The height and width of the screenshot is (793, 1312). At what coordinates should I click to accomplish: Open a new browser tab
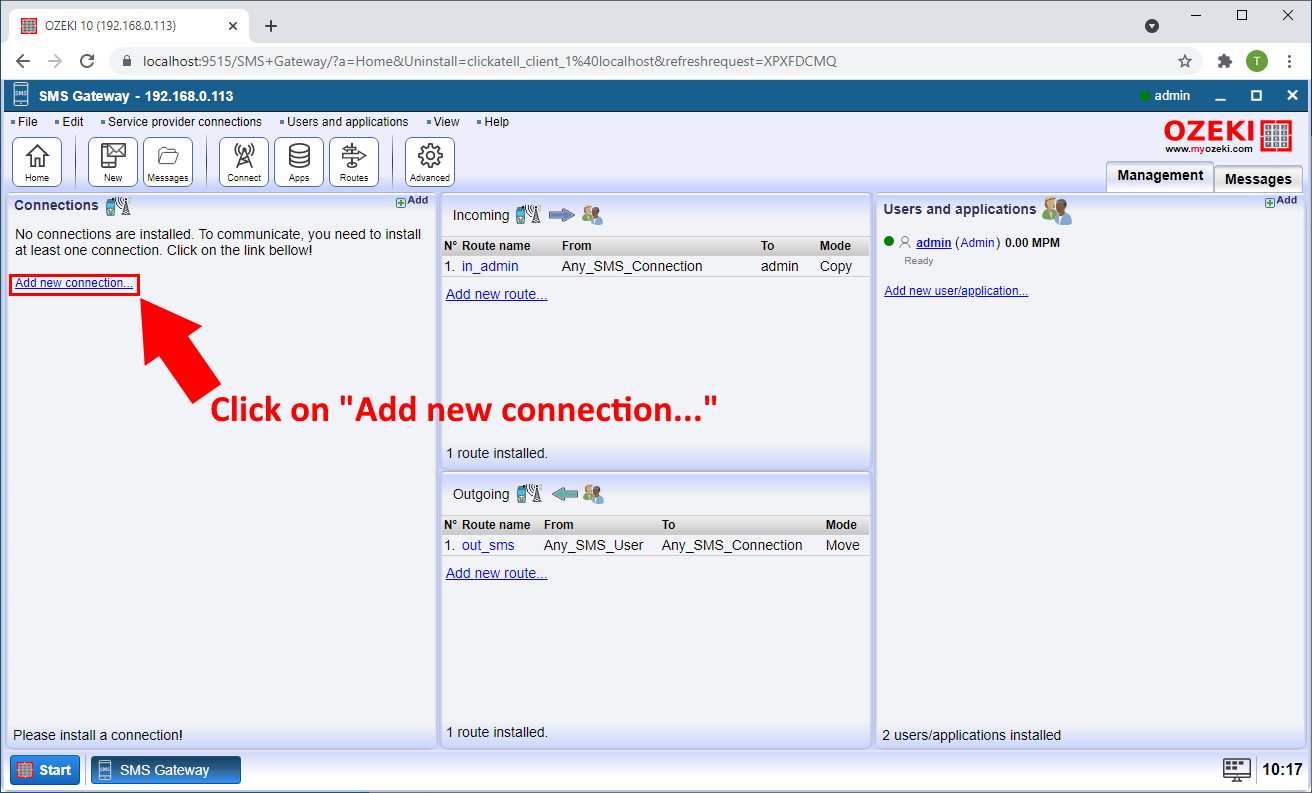coord(270,26)
